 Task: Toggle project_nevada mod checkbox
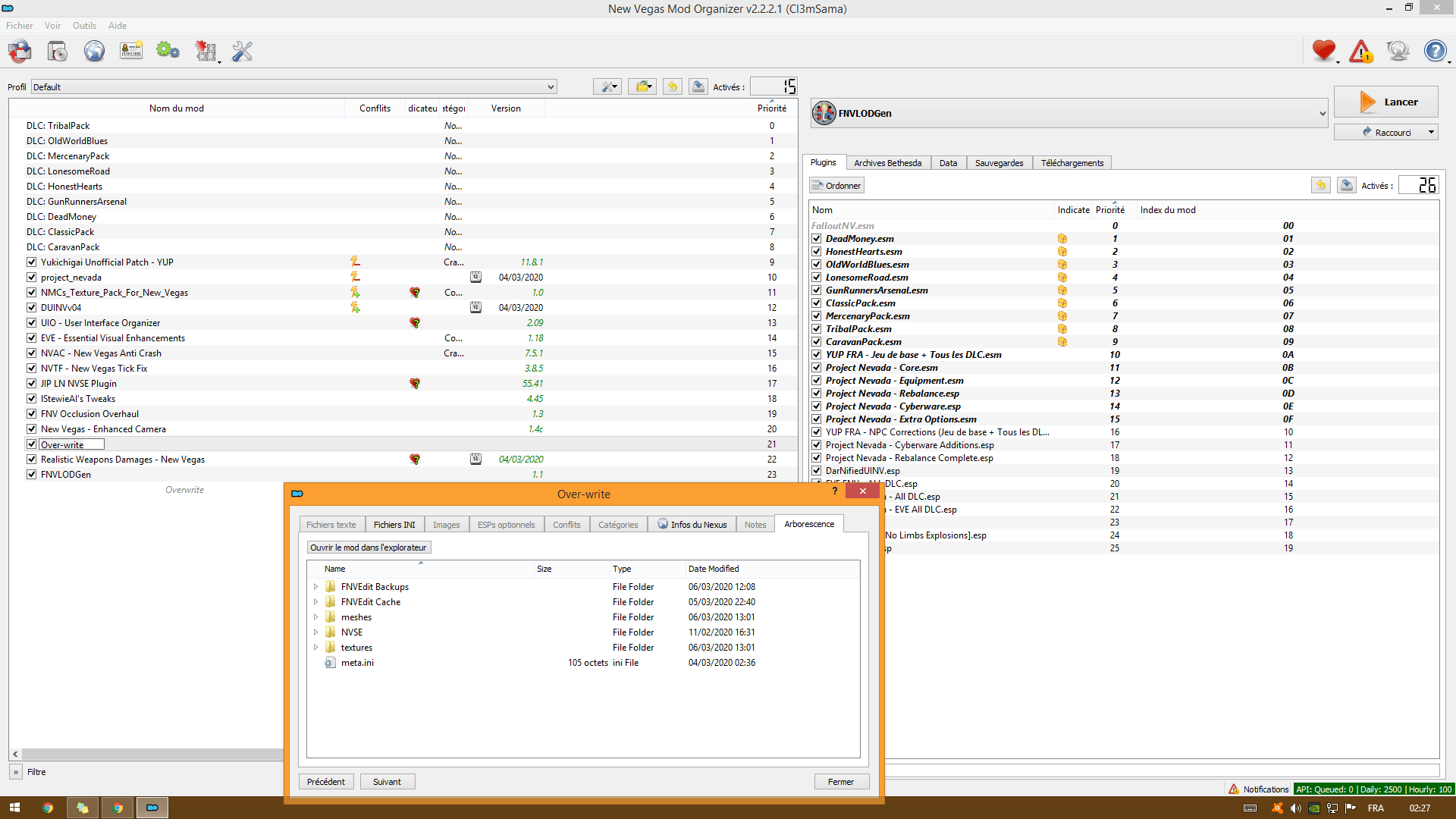point(32,277)
